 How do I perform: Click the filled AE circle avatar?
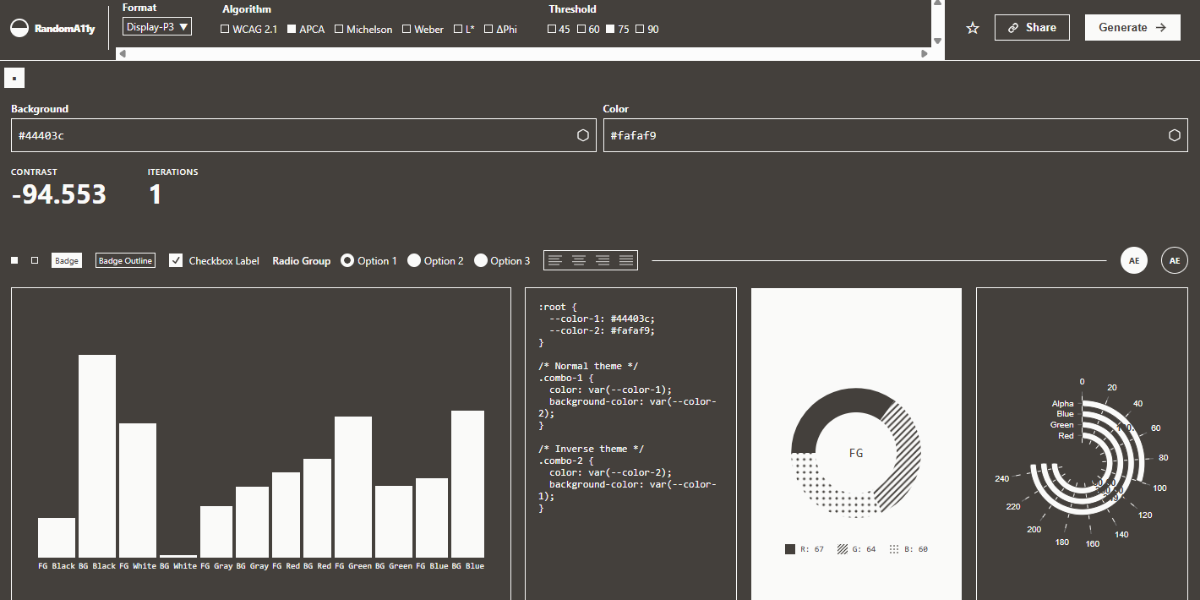(x=1134, y=260)
